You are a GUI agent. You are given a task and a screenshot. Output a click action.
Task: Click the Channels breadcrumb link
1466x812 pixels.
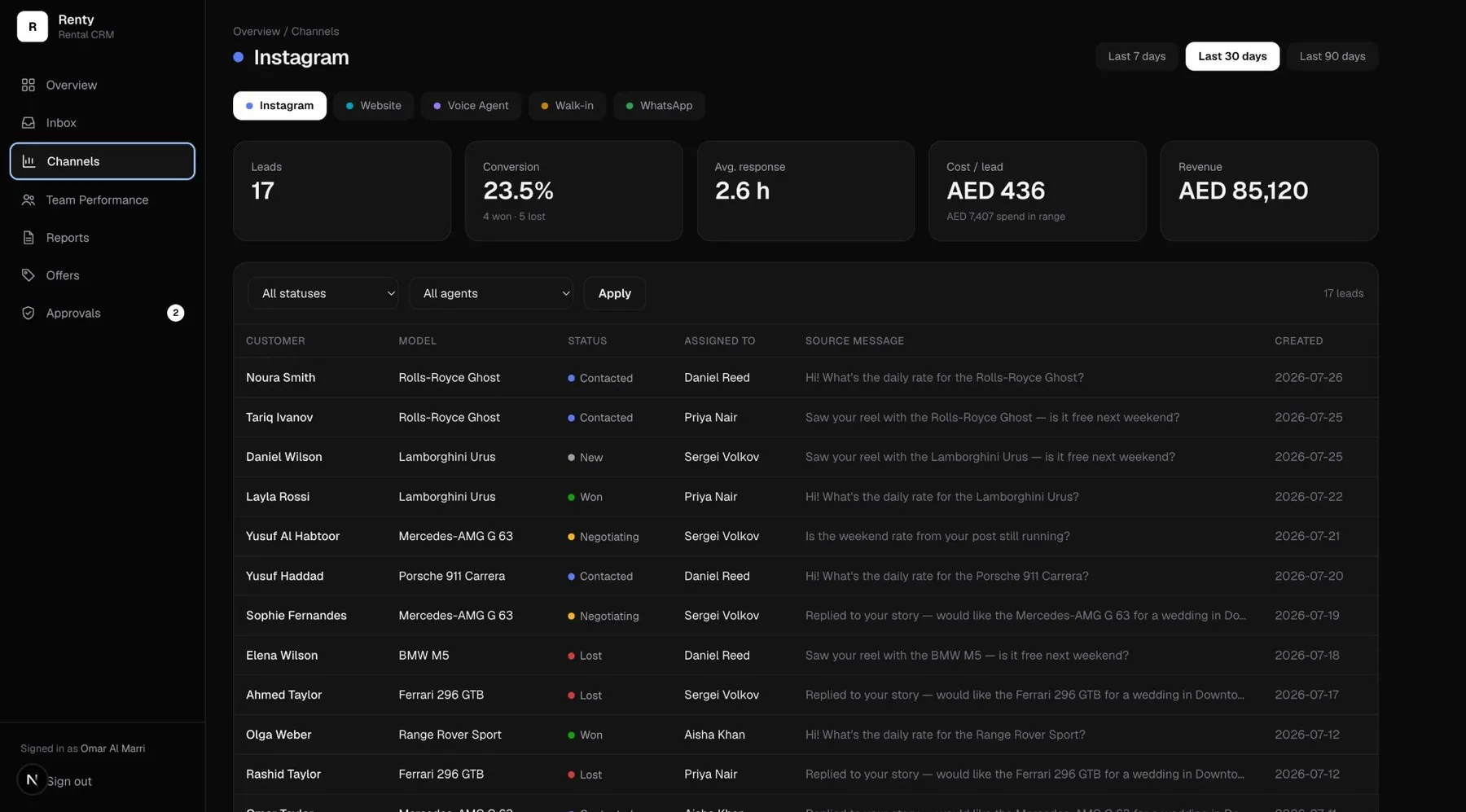coord(315,31)
